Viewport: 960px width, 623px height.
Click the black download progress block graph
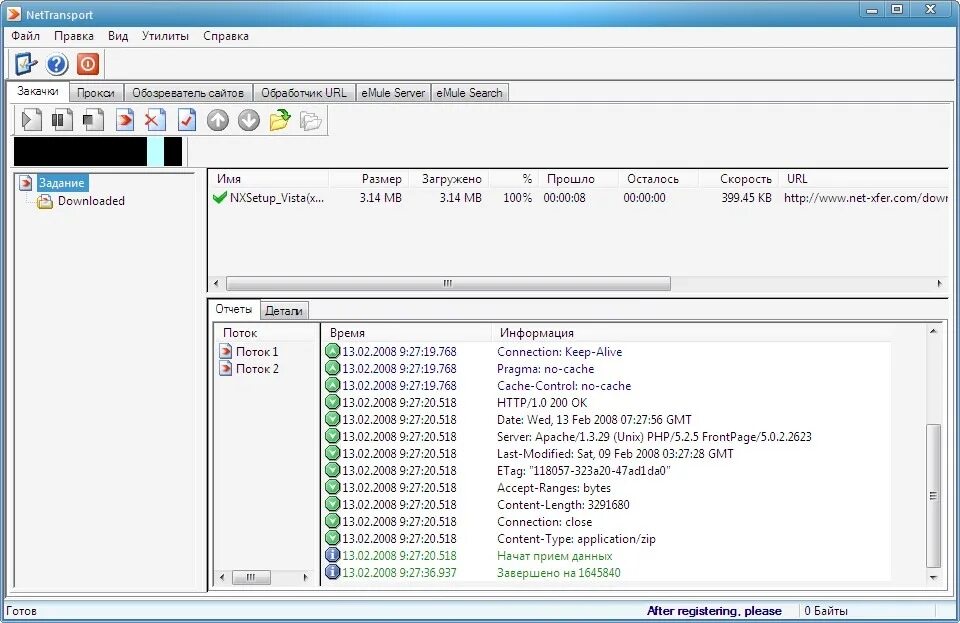tap(98, 151)
